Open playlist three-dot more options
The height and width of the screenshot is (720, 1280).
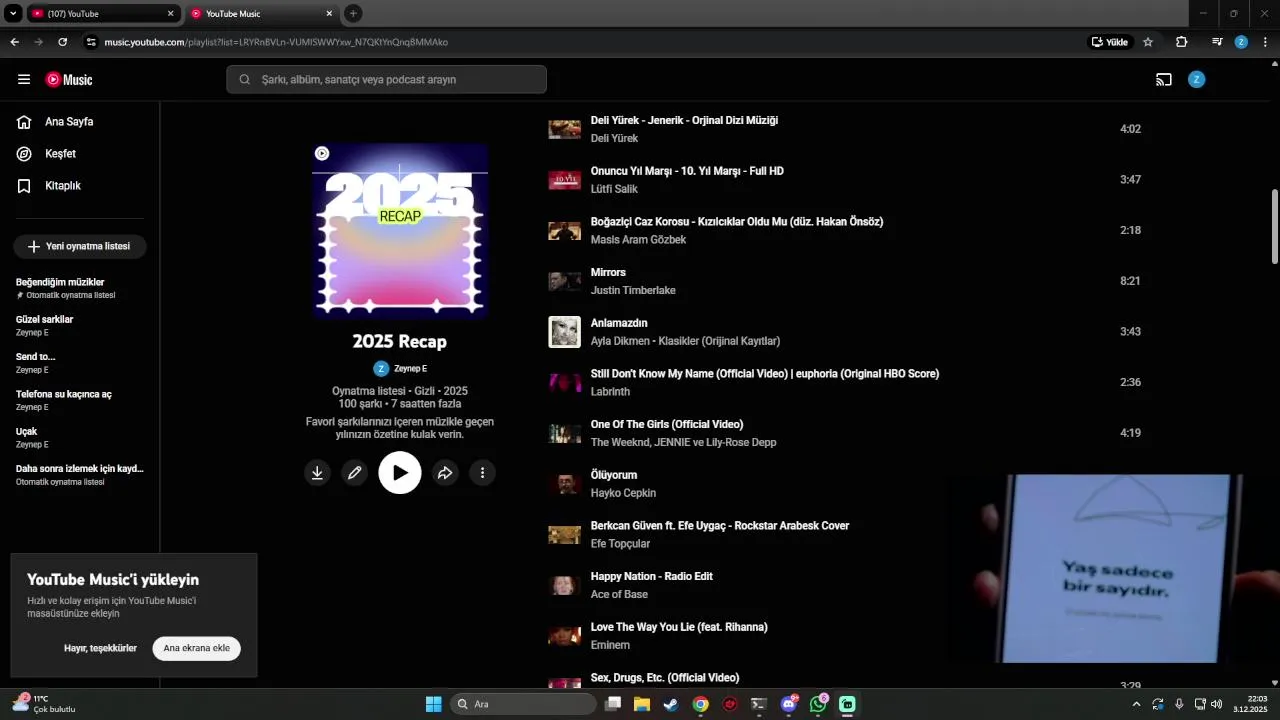(482, 473)
